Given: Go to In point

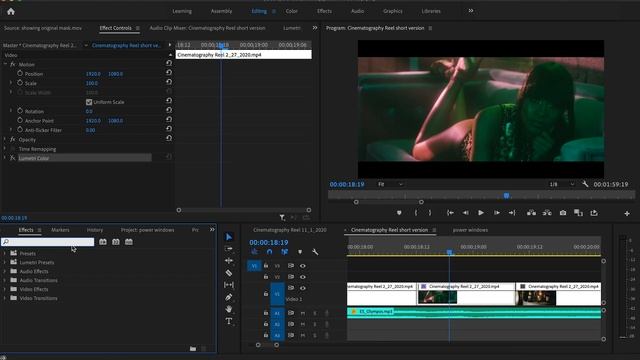Looking at the screenshot, I should (450, 213).
